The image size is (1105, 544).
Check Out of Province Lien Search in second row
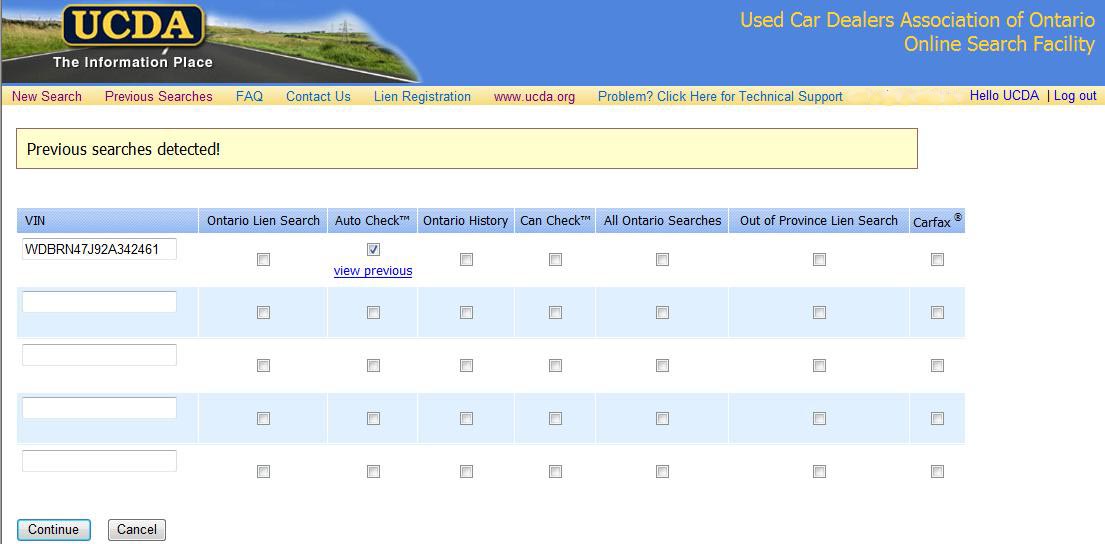[x=819, y=313]
